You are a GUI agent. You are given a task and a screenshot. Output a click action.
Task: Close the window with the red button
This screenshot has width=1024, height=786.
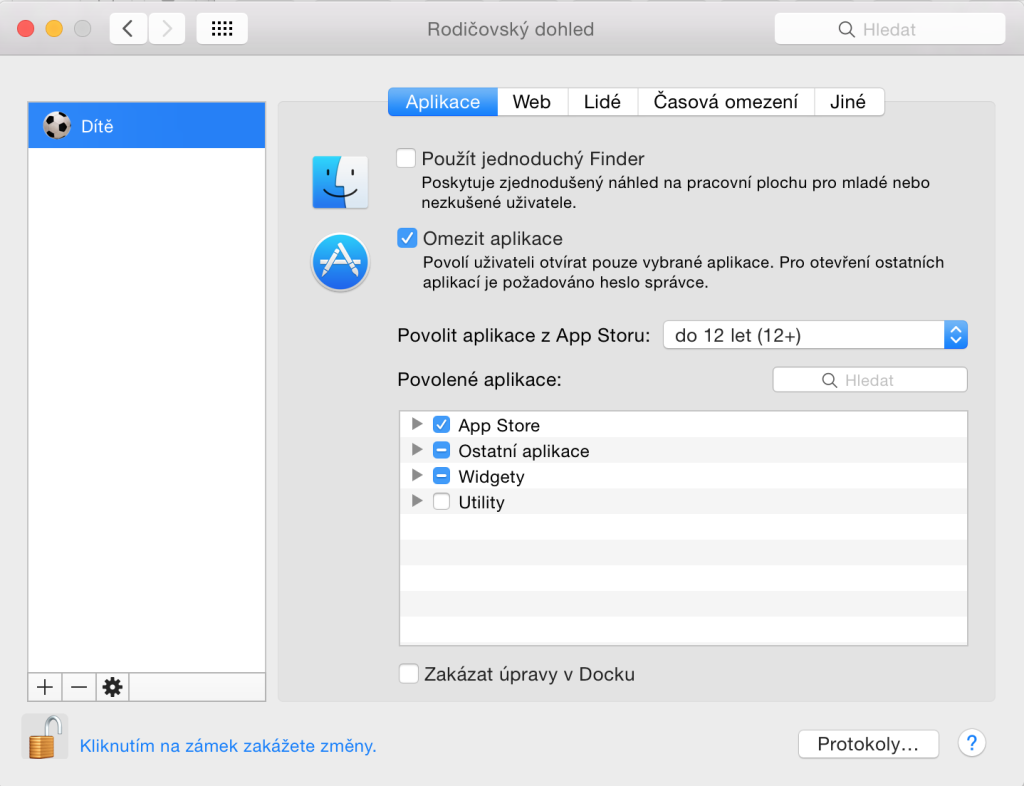pyautogui.click(x=25, y=29)
